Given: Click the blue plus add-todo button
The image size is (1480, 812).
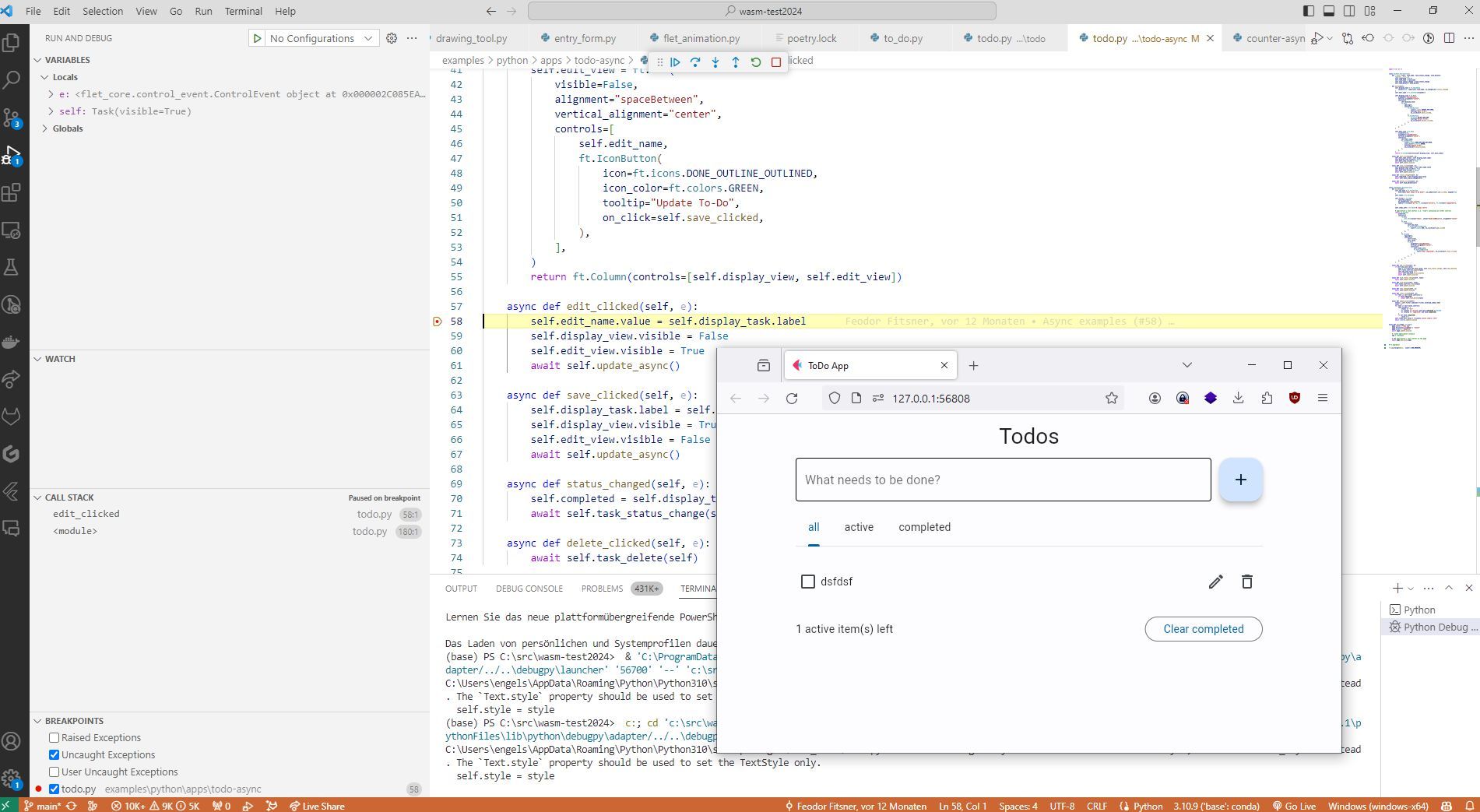Looking at the screenshot, I should pyautogui.click(x=1240, y=480).
